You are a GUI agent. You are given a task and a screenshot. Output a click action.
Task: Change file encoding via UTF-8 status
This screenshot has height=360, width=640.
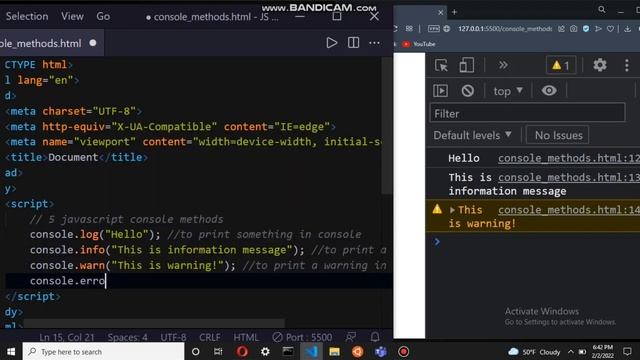tap(173, 337)
